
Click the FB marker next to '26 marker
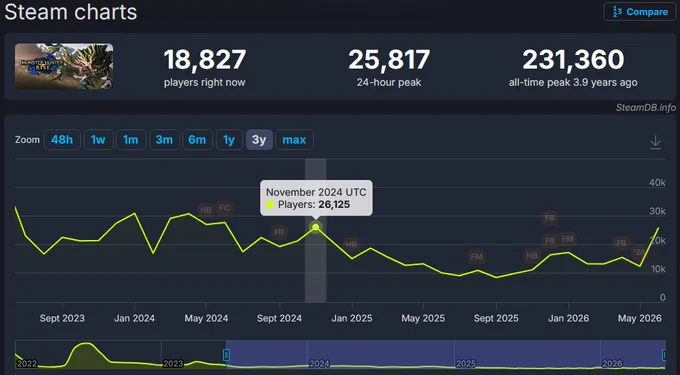(621, 243)
